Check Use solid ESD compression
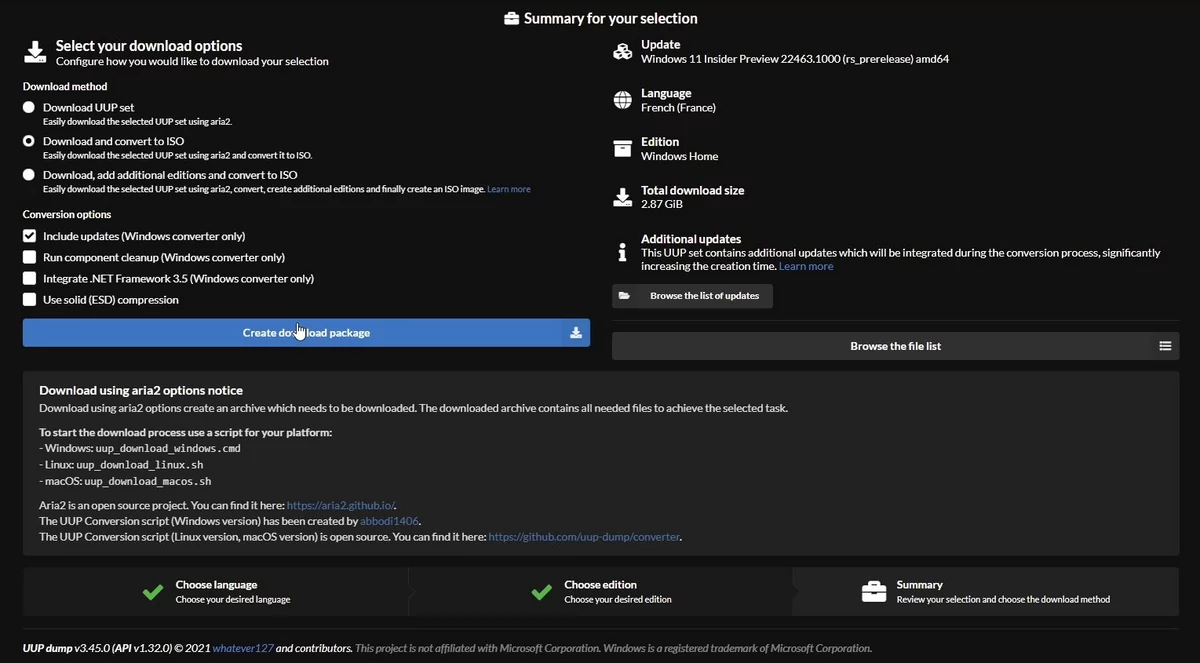The height and width of the screenshot is (663, 1200). pos(30,299)
